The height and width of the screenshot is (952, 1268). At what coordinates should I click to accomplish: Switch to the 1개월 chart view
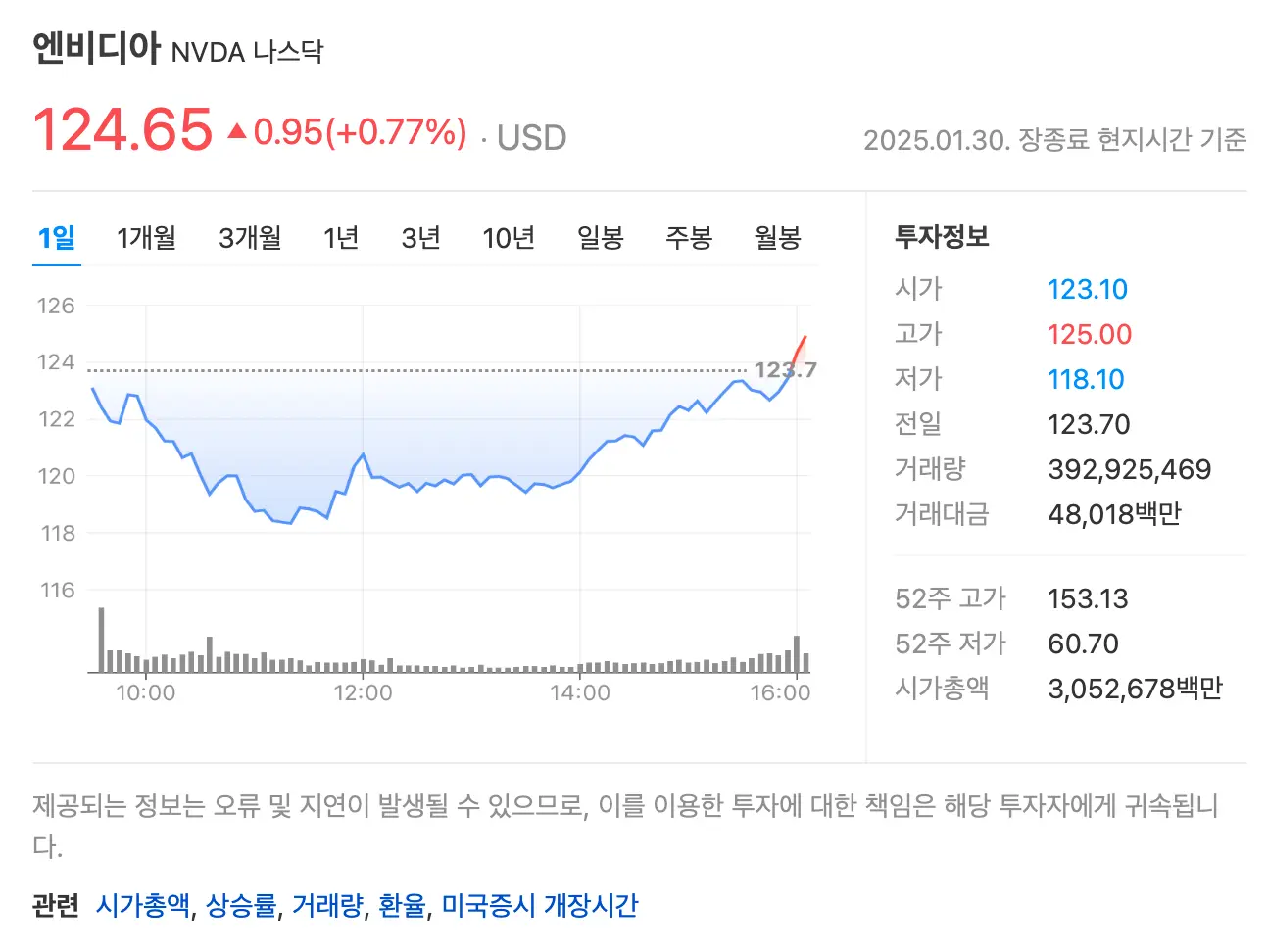click(147, 237)
